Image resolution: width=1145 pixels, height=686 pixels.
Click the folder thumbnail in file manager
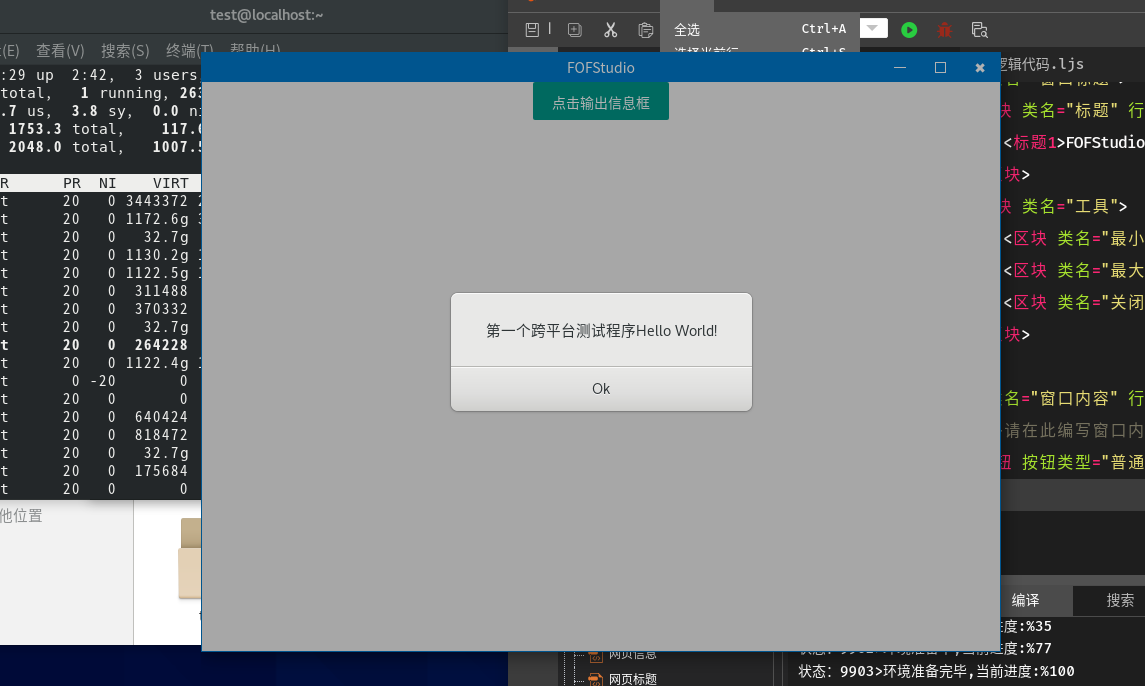190,559
